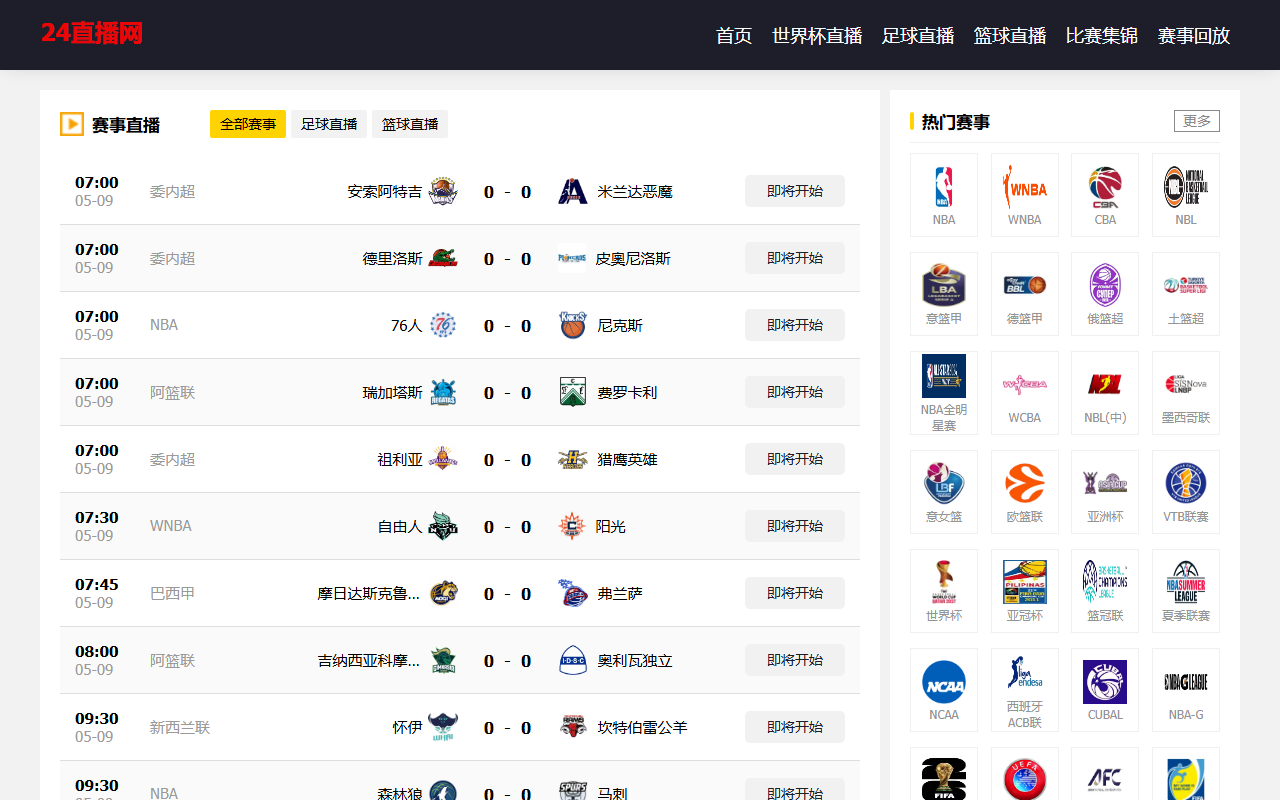
Task: Open 赛事回放 in top navigation
Action: coord(1194,35)
